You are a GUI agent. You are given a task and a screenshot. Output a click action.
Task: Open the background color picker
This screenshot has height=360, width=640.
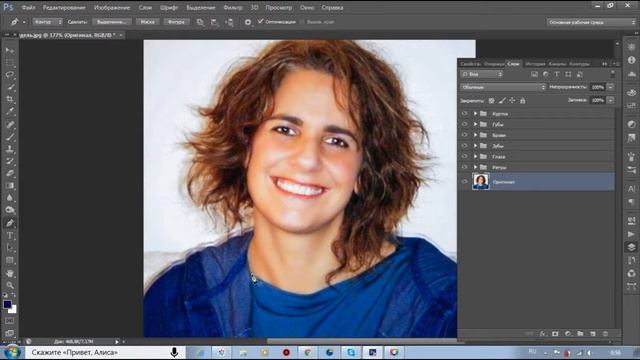13,310
